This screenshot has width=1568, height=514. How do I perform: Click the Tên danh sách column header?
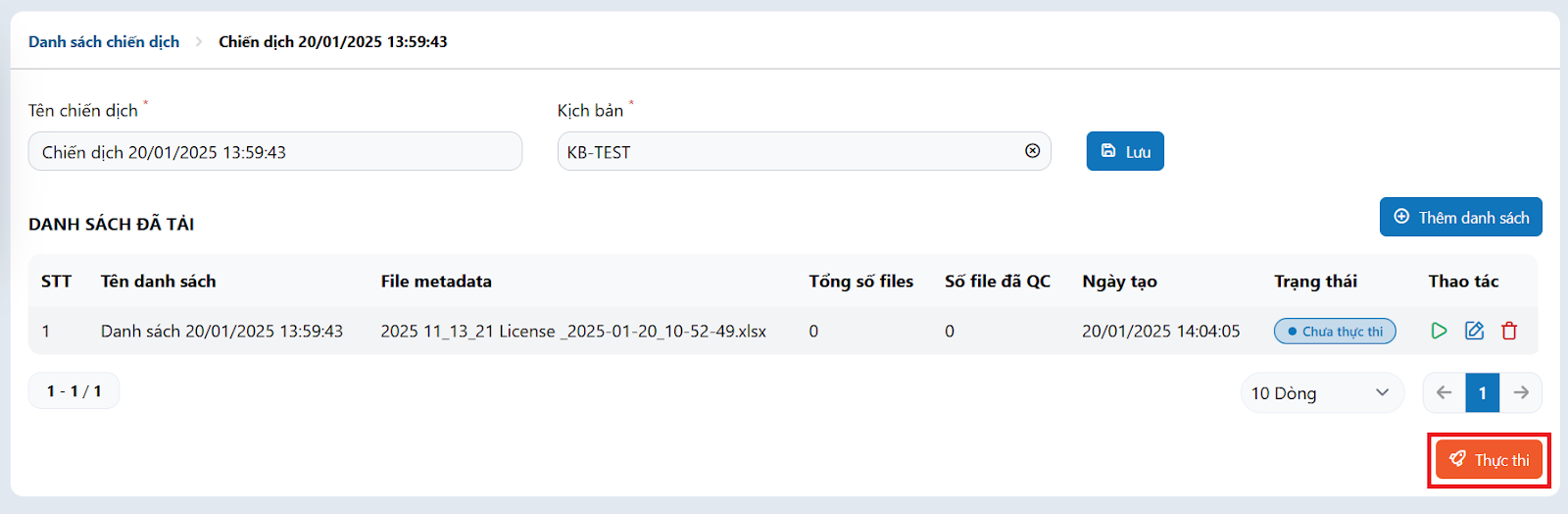coord(158,281)
